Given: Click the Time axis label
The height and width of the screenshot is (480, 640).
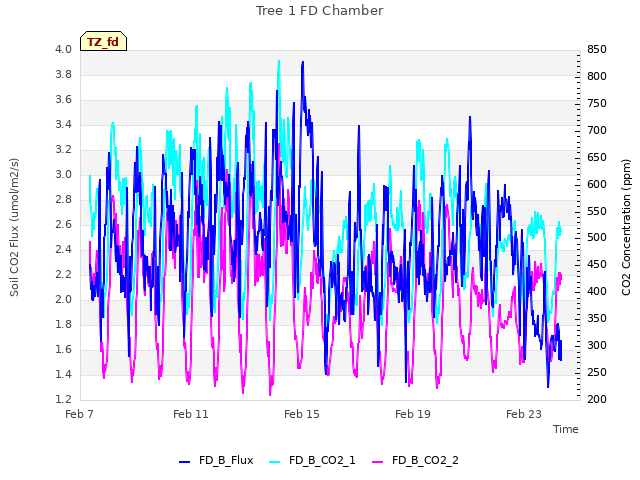Looking at the screenshot, I should (x=566, y=429).
